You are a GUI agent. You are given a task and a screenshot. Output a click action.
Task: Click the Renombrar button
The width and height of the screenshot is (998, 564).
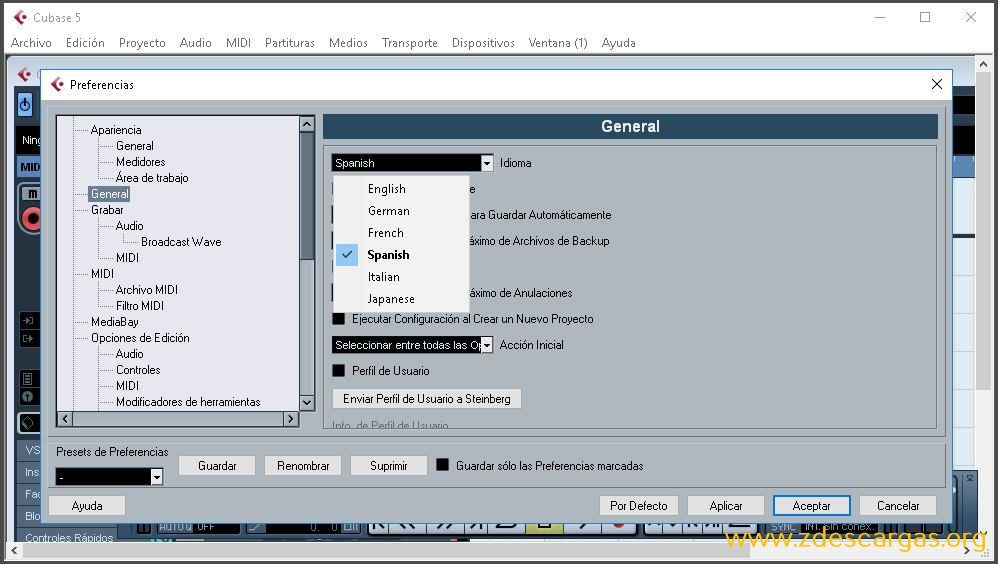[303, 466]
